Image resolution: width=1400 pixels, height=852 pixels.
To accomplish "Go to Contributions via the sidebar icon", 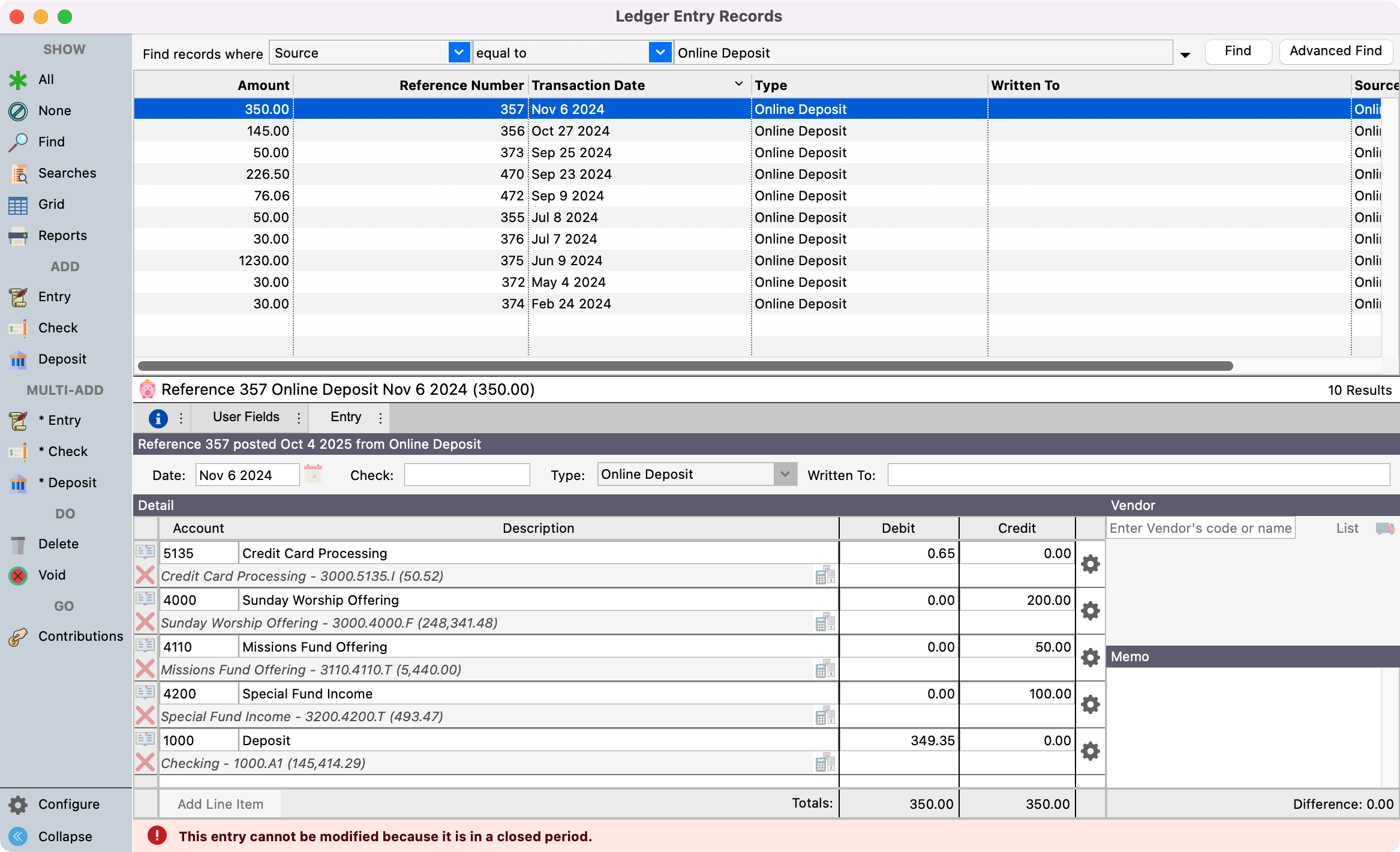I will tap(18, 637).
